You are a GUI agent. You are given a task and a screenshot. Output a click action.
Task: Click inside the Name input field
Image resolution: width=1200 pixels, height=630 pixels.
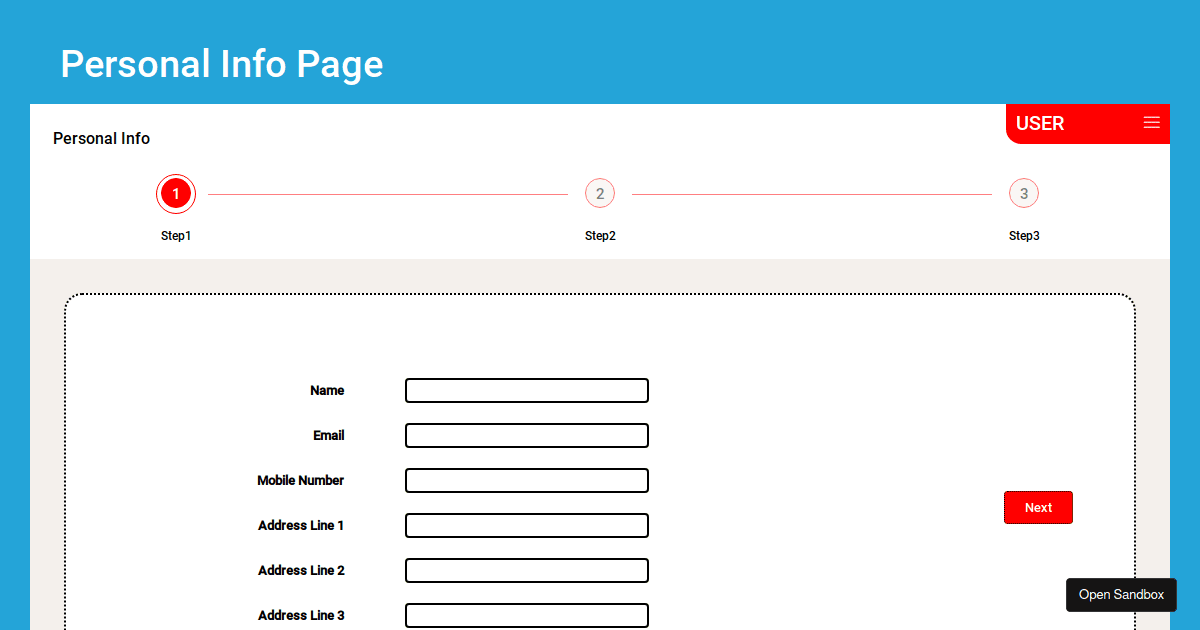coord(526,390)
